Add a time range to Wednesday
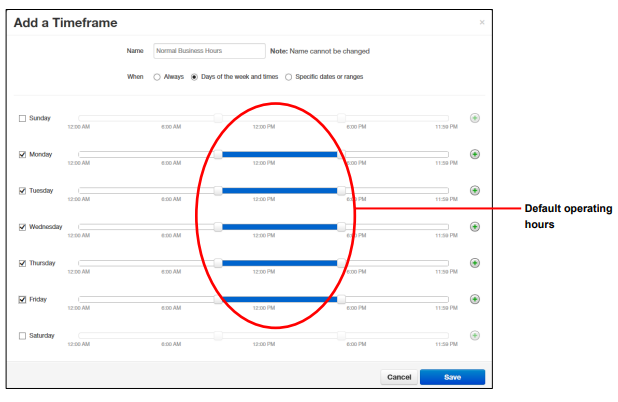 tap(474, 226)
